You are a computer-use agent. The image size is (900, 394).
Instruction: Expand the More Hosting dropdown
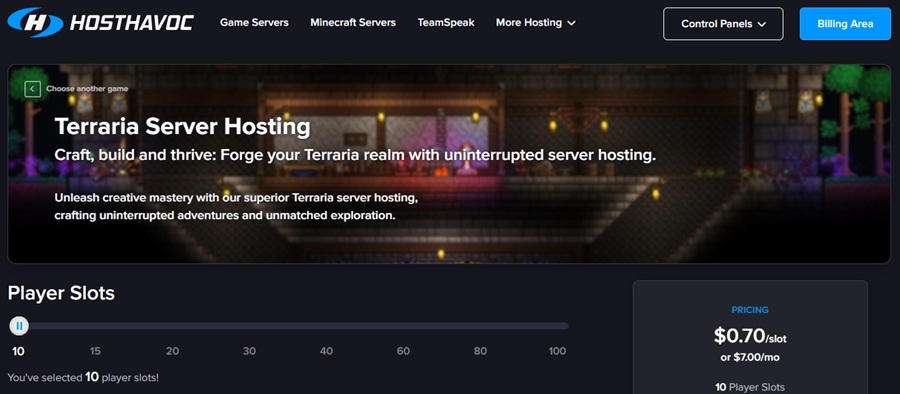coord(536,22)
